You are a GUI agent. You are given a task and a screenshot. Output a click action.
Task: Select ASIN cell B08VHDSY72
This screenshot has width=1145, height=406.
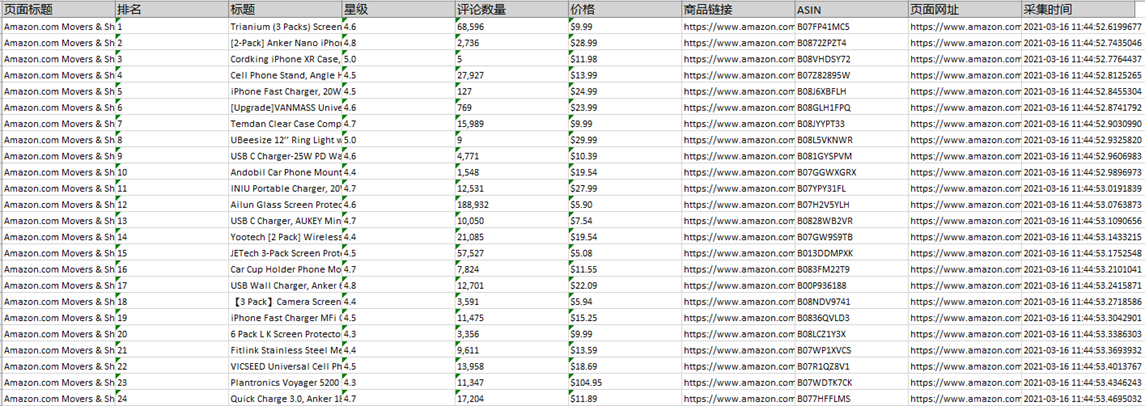(851, 59)
